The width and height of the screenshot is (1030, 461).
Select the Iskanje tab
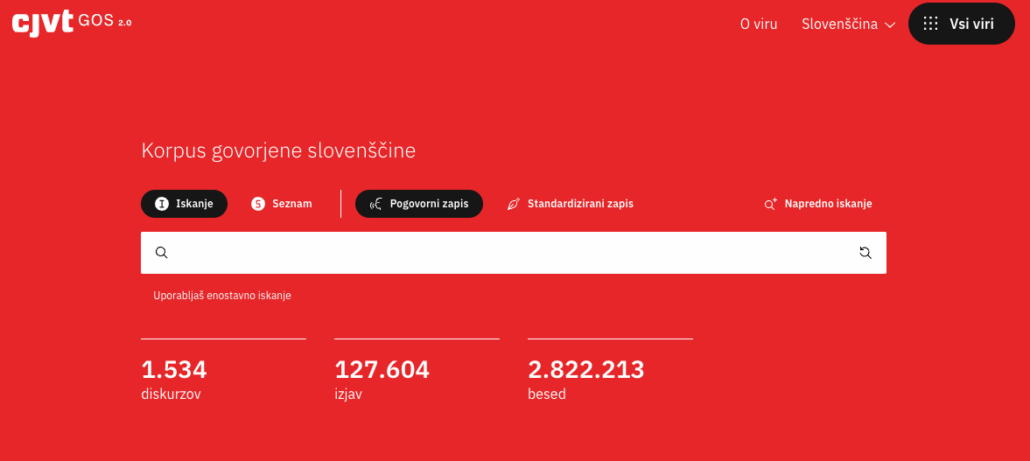[x=184, y=204]
